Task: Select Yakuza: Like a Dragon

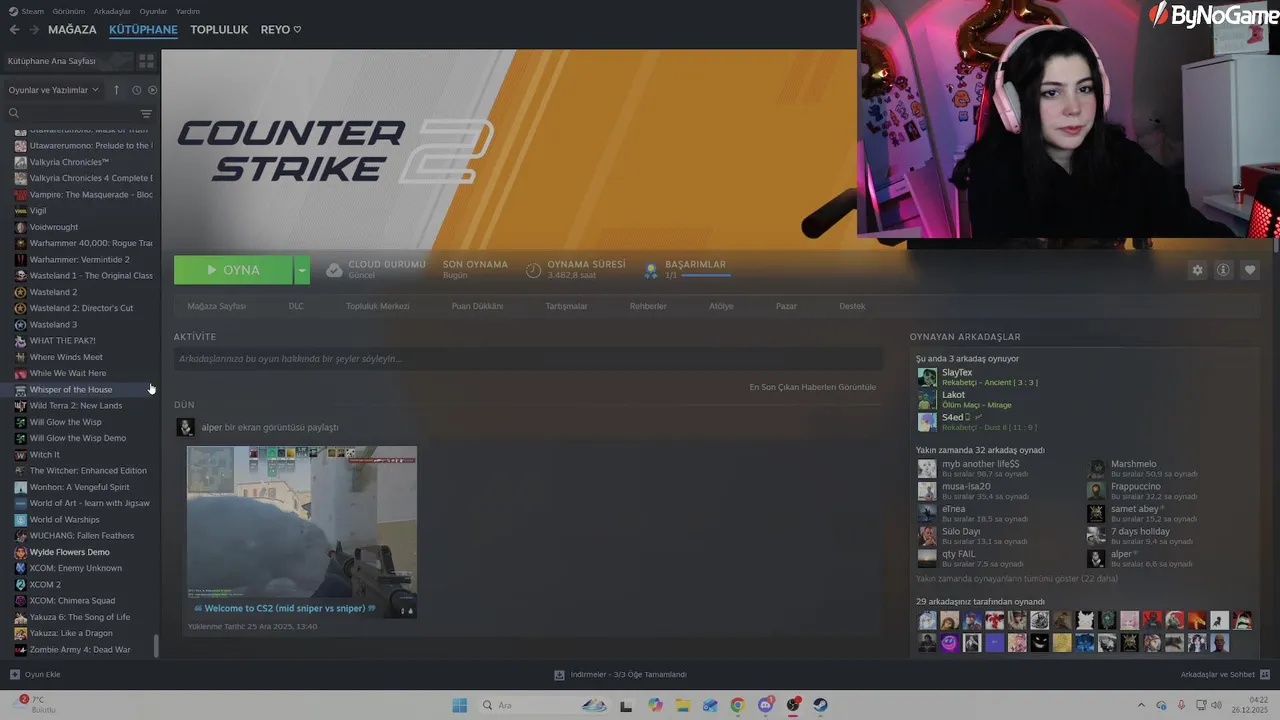Action: [x=80, y=633]
